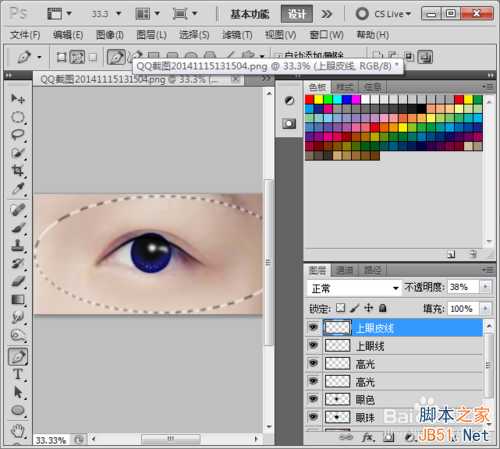This screenshot has height=449, width=500.
Task: Open the fill slider arrow
Action: pos(485,309)
